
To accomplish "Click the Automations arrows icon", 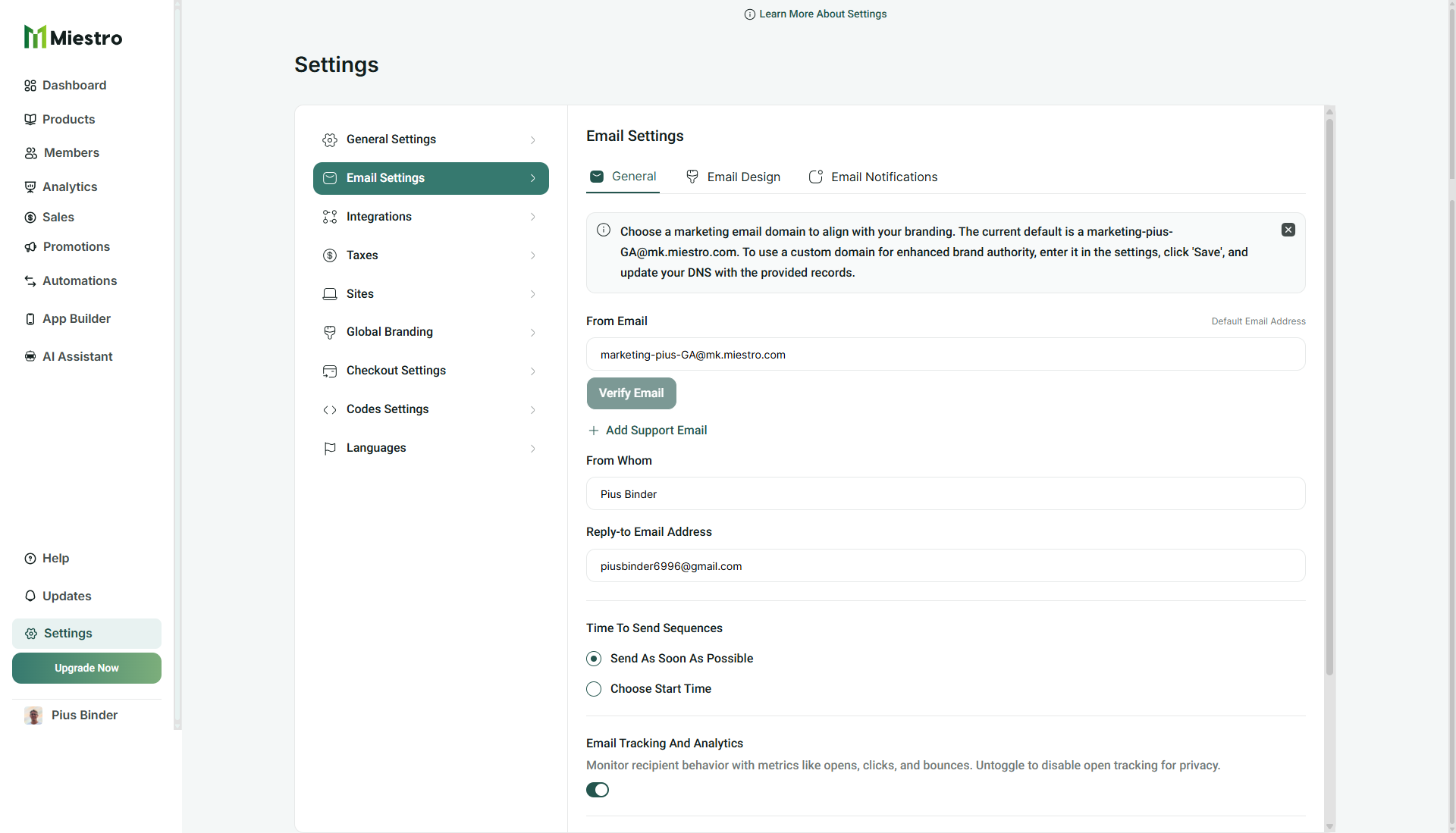I will coord(30,281).
